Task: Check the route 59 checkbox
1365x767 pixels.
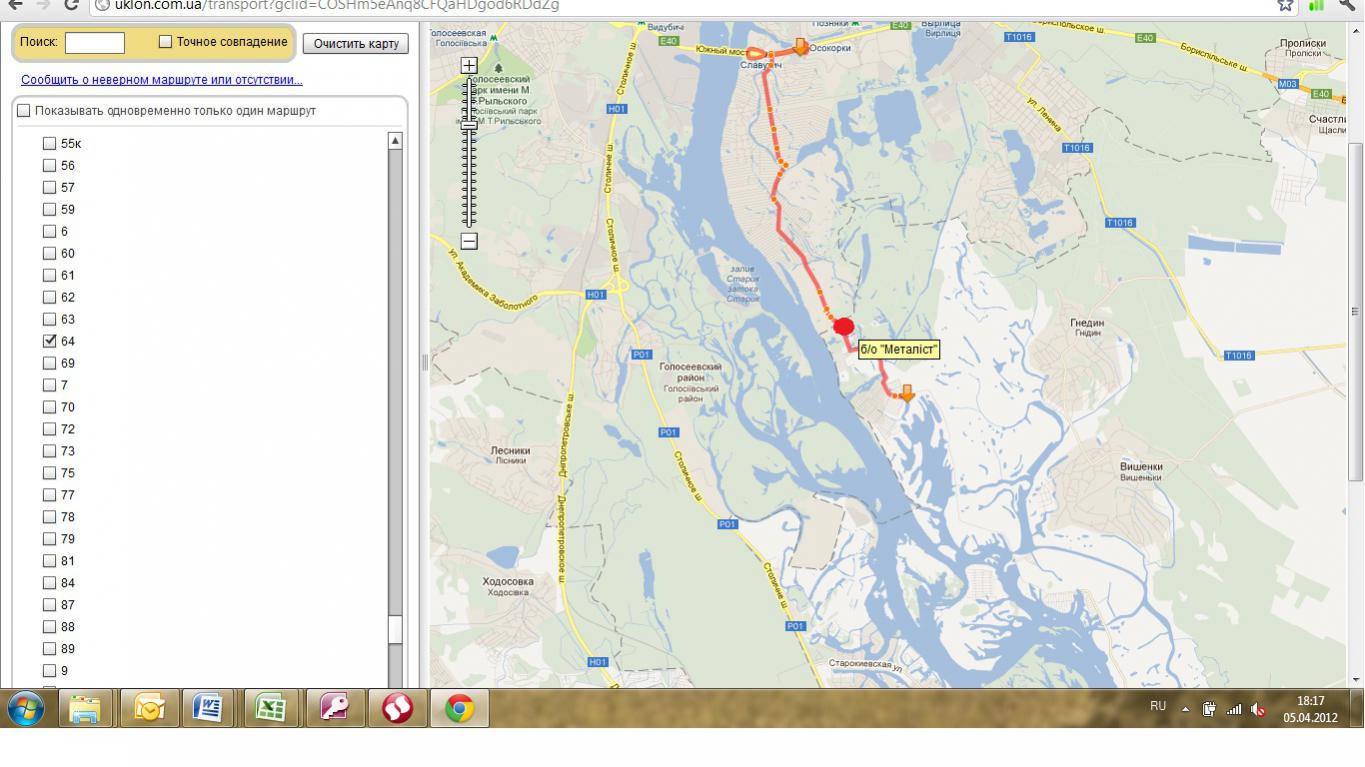Action: [x=49, y=209]
